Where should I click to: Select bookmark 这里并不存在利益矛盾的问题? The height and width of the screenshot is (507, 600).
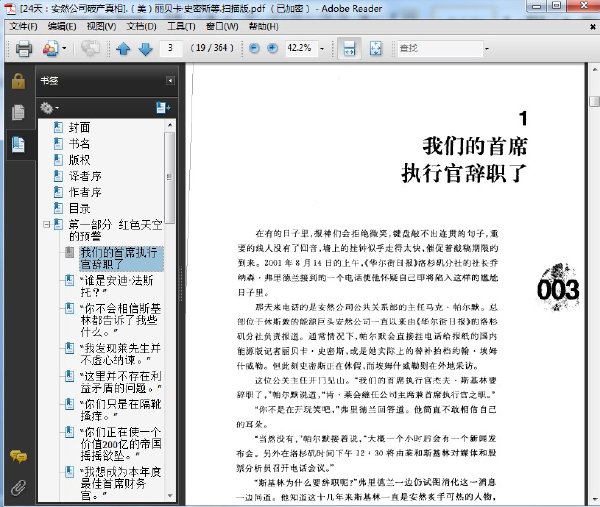pyautogui.click(x=121, y=382)
